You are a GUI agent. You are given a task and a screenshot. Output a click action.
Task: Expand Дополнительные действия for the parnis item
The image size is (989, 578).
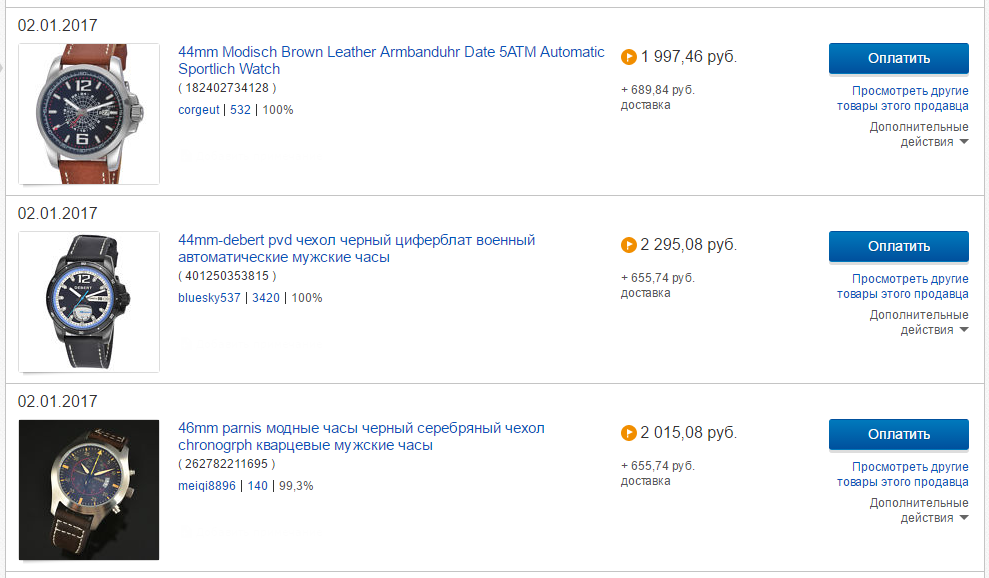pos(919,510)
